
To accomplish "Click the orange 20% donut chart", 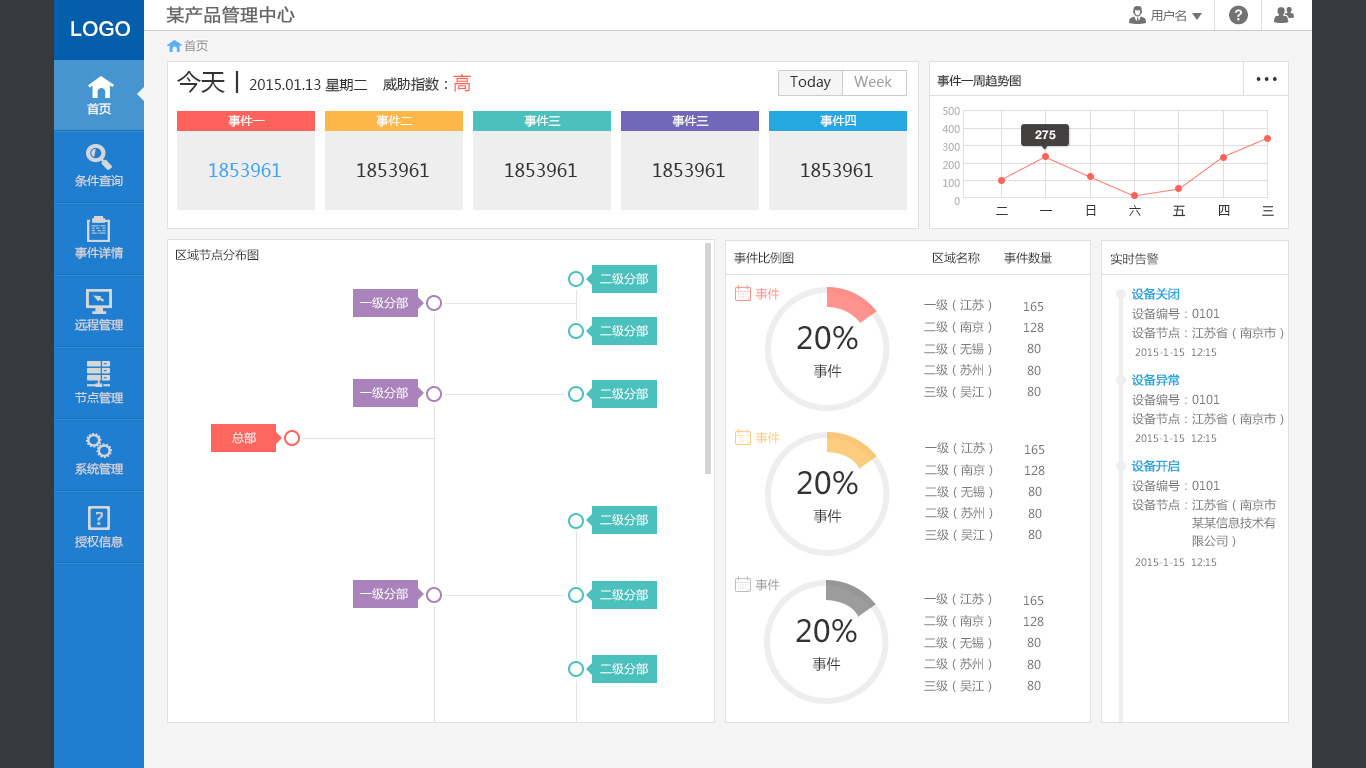I will pyautogui.click(x=827, y=494).
